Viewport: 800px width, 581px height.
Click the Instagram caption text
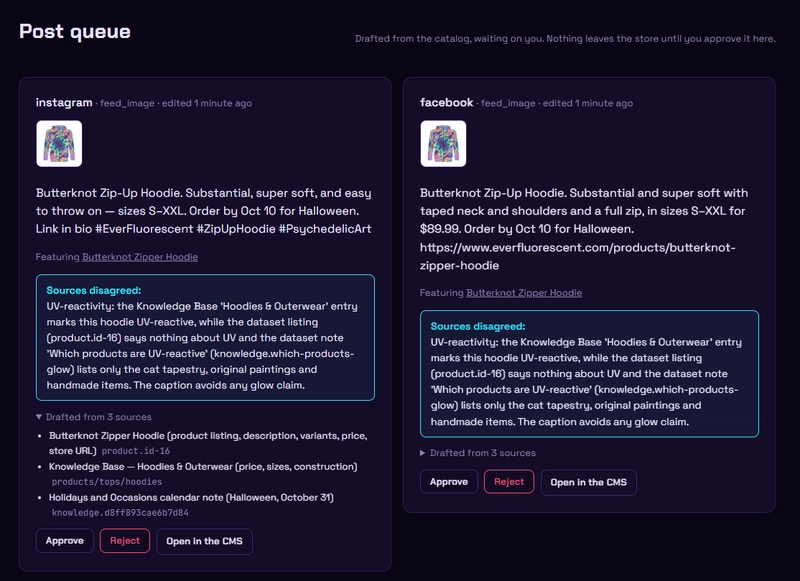tap(204, 211)
